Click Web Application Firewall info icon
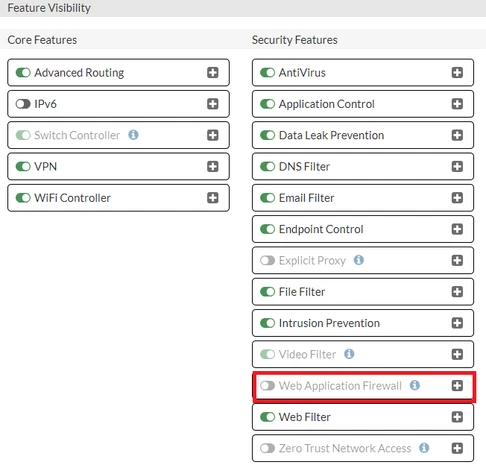This screenshot has height=470, width=486. (415, 385)
